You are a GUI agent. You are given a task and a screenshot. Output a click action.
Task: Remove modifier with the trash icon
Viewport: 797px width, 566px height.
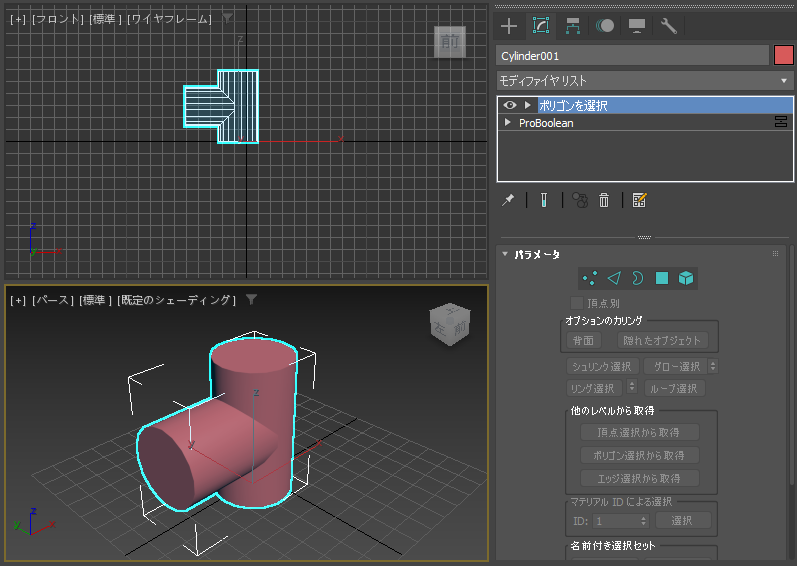coord(604,200)
